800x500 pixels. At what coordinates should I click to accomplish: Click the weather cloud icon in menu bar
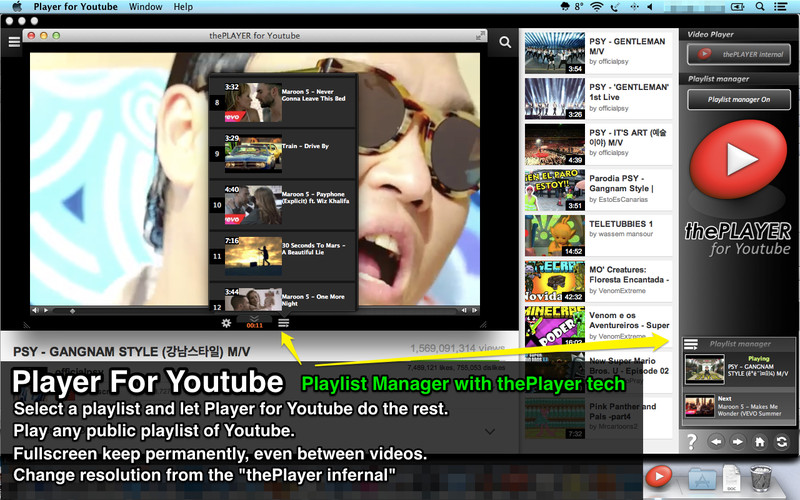[x=565, y=7]
